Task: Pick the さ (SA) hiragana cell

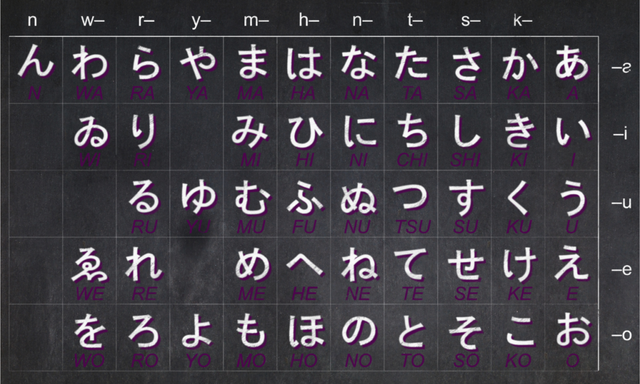Action: (x=465, y=70)
